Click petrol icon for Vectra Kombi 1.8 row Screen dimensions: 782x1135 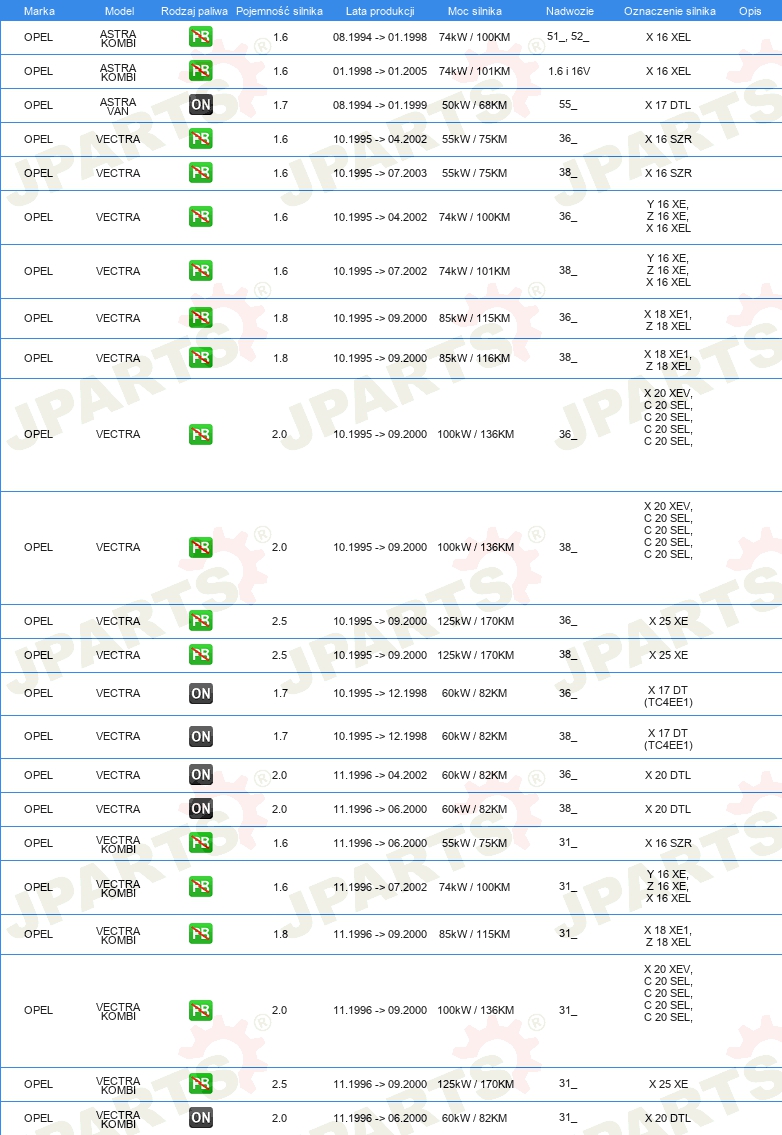(x=201, y=934)
